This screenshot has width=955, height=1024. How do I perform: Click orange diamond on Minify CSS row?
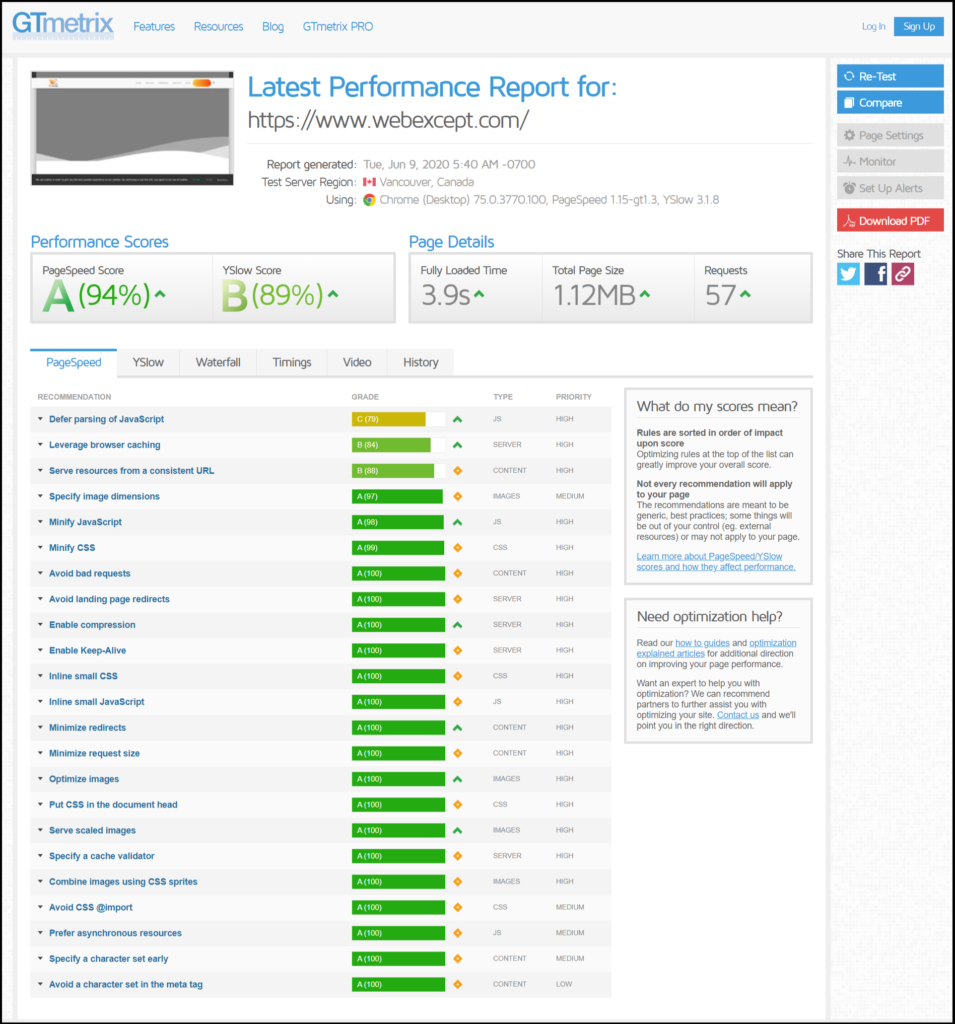point(457,548)
